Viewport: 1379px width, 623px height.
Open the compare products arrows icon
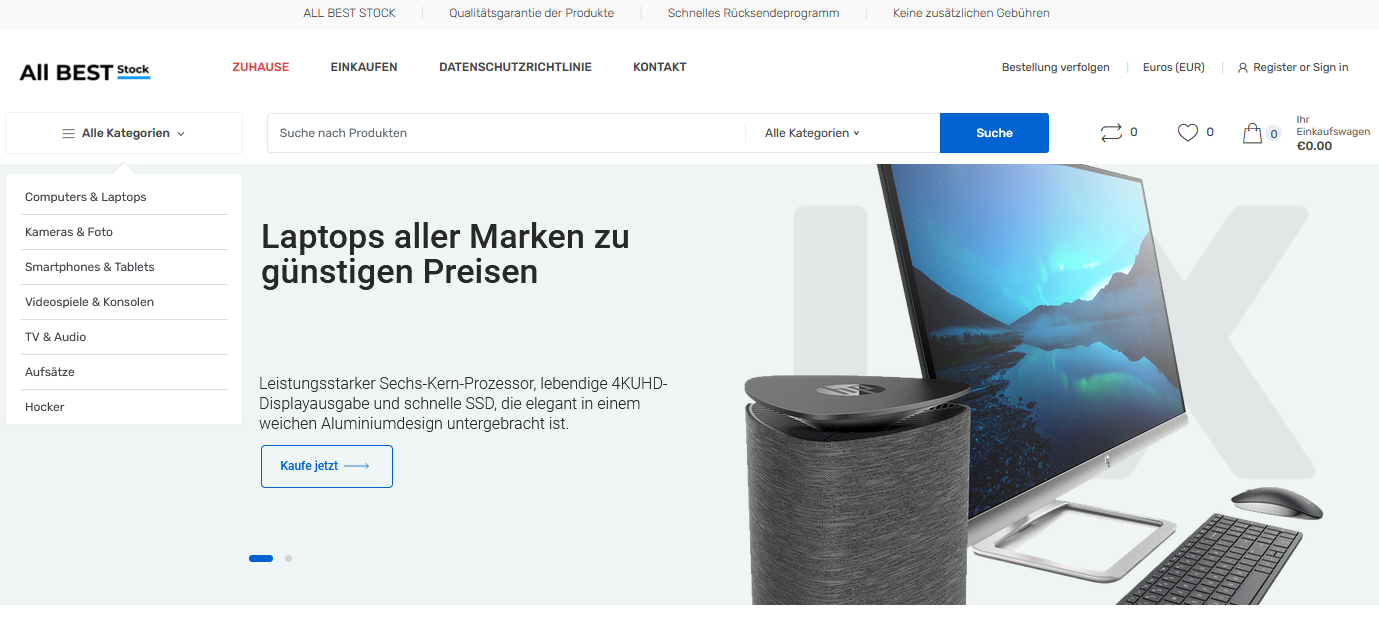1111,133
